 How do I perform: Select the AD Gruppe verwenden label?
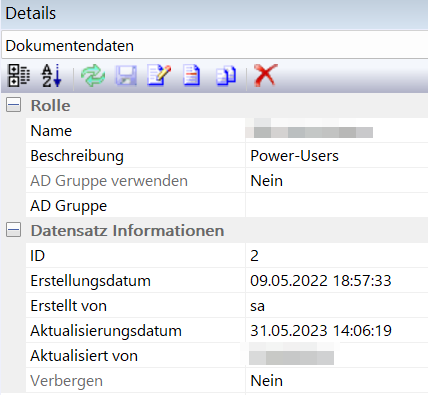109,181
